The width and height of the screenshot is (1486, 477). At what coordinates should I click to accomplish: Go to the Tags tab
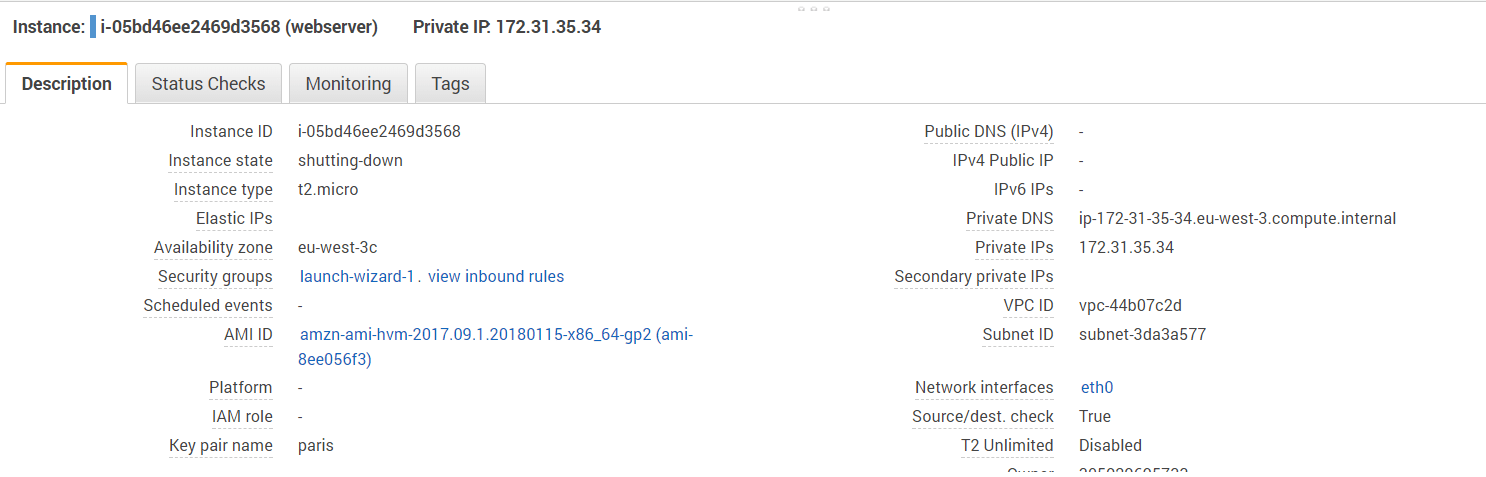pos(450,84)
